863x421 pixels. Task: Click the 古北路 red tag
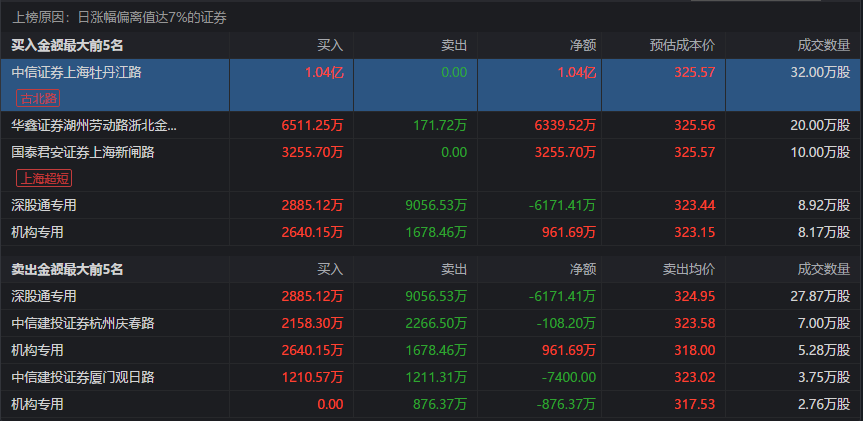click(x=38, y=98)
